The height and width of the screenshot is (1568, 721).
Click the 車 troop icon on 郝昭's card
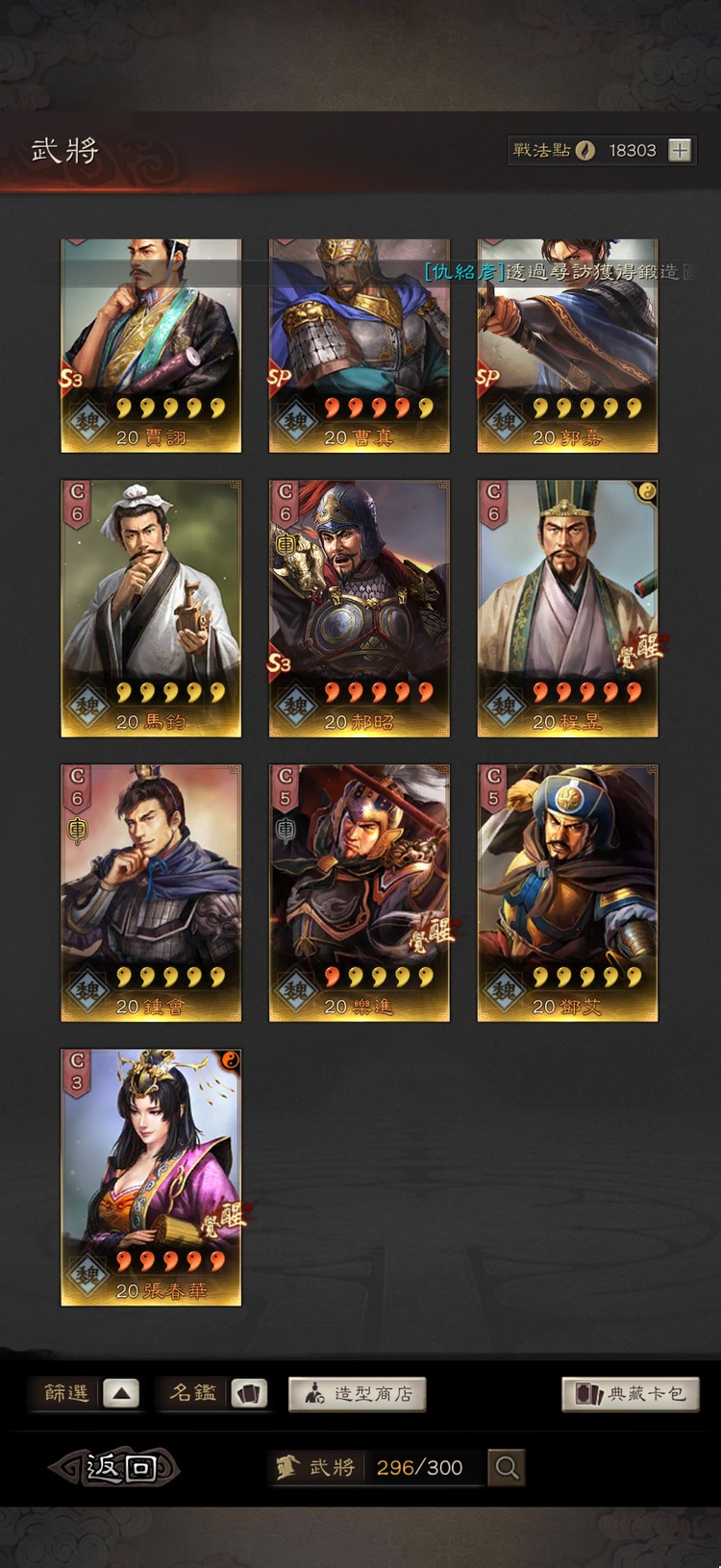[x=286, y=544]
